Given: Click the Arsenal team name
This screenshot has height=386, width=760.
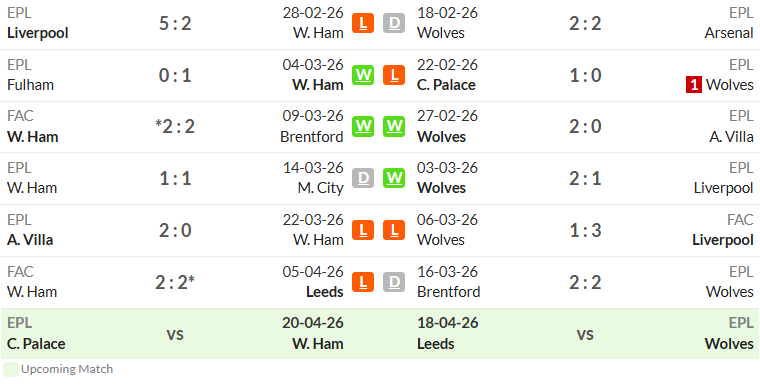Looking at the screenshot, I should click(729, 33).
